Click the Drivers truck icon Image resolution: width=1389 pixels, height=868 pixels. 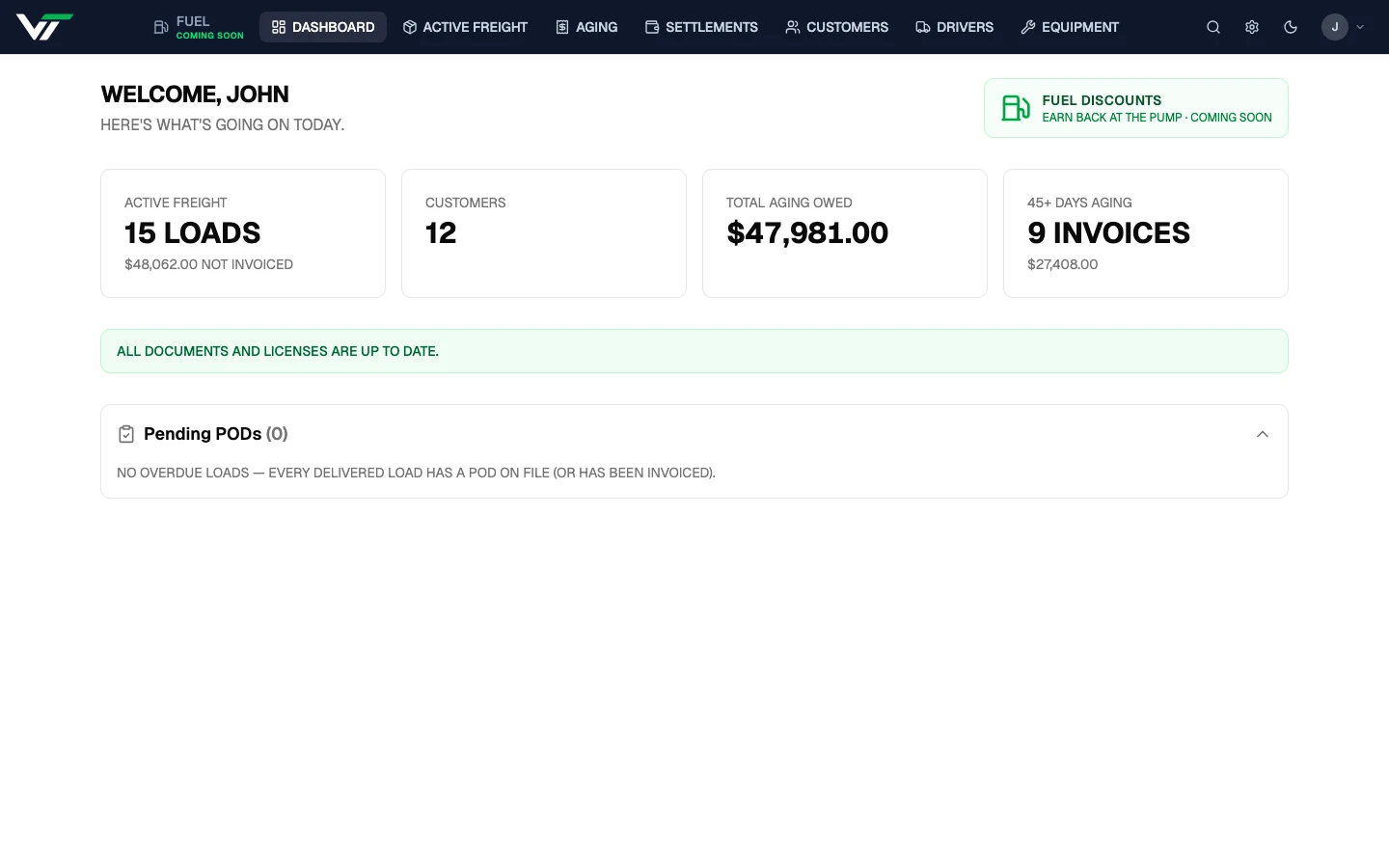coord(923,27)
